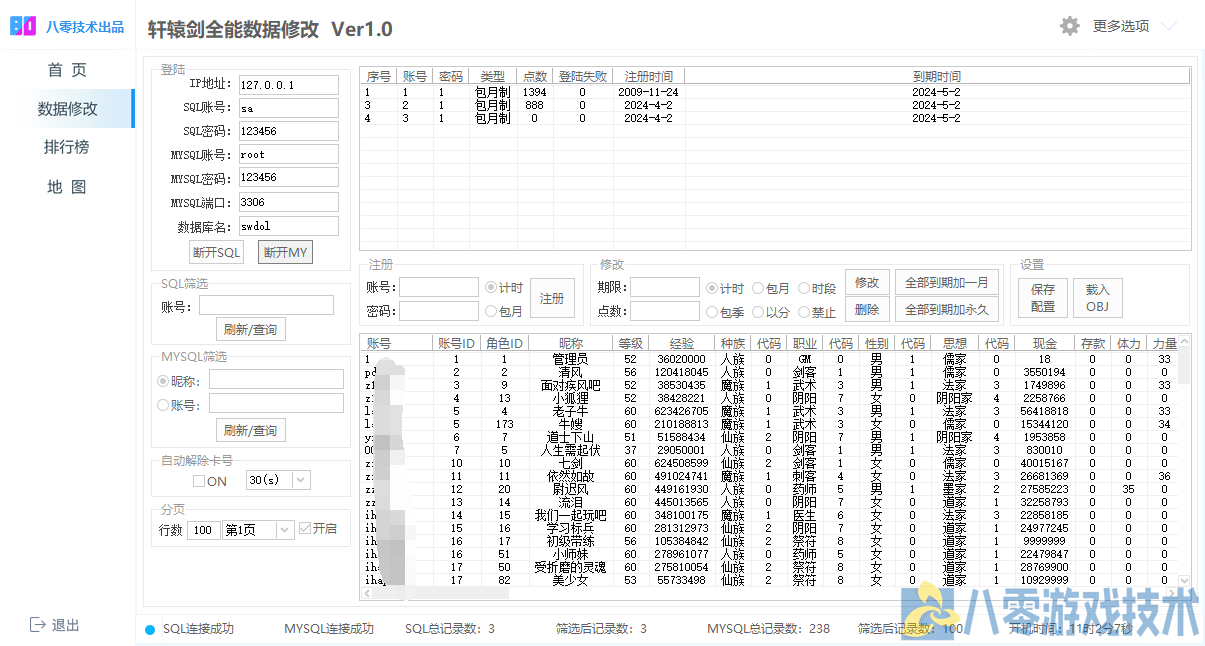
Task: Toggle the pagination 开启 checkbox
Action: point(305,529)
